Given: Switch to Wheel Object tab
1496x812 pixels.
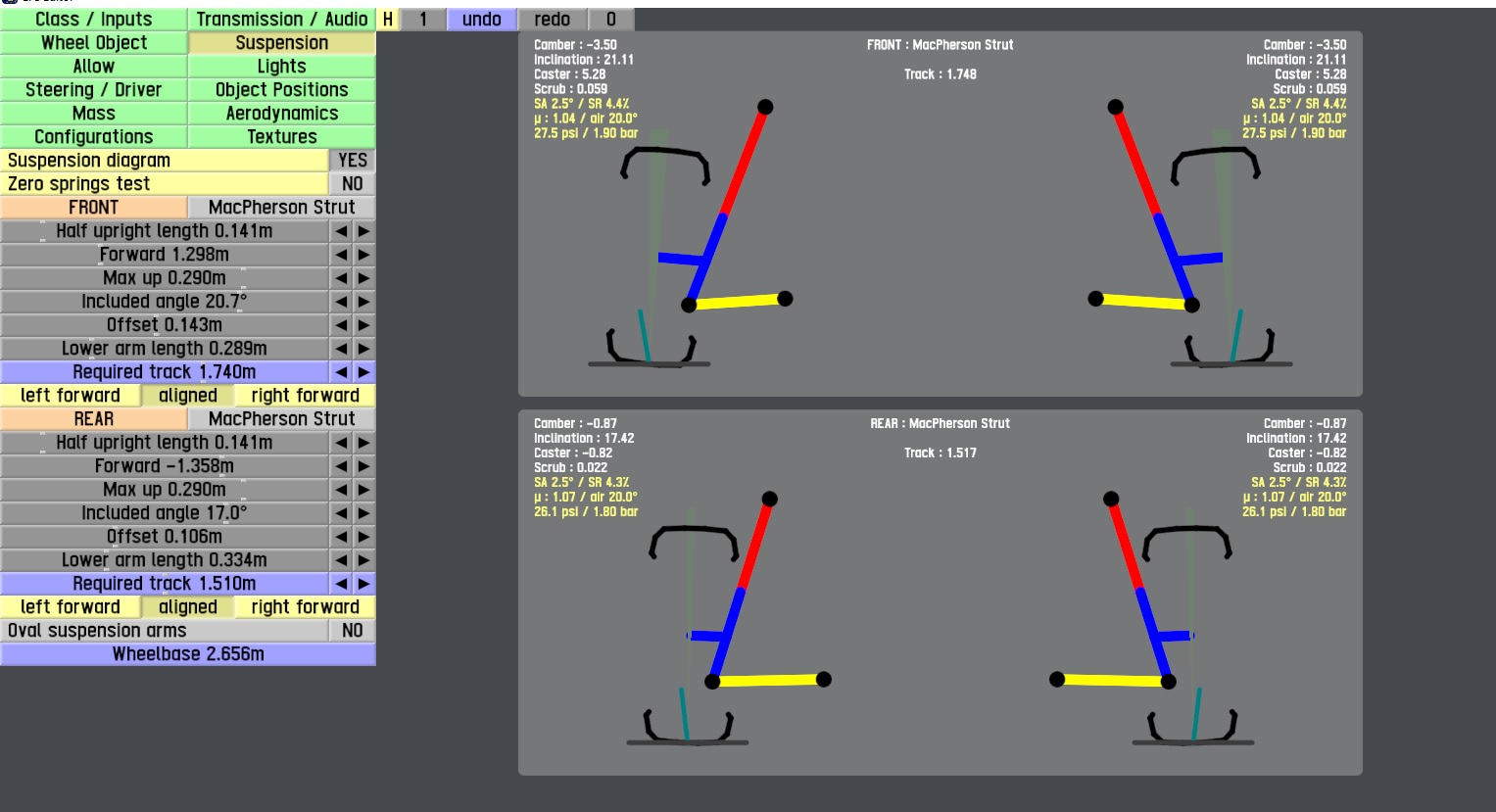Looking at the screenshot, I should pos(94,43).
